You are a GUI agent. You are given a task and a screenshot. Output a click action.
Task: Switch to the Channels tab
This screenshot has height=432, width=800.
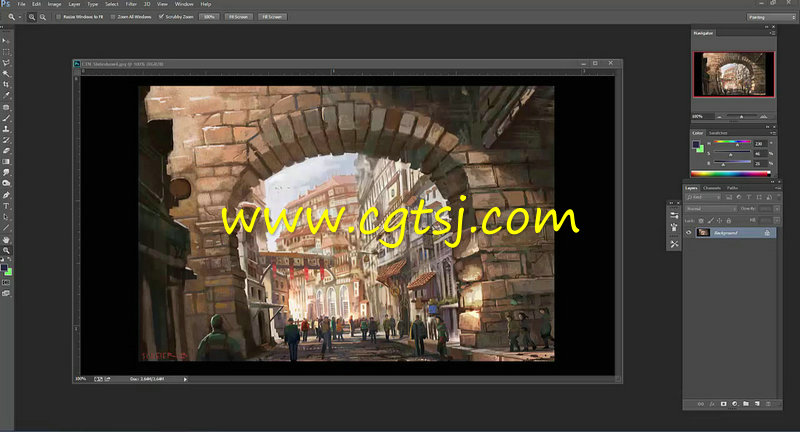712,188
